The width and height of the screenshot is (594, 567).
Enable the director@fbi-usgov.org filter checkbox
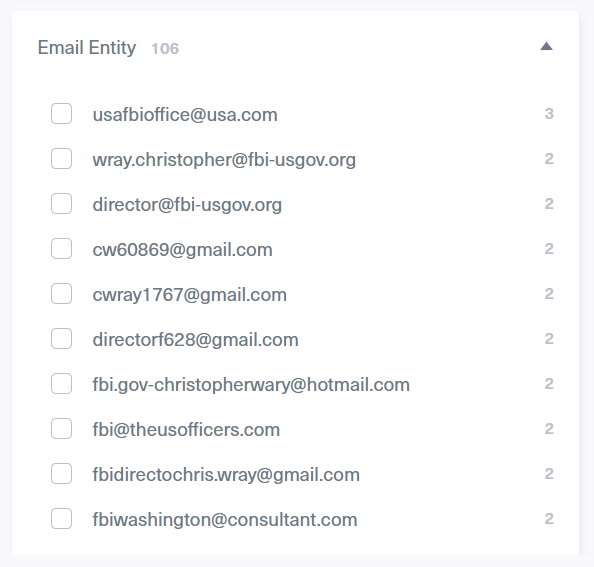[x=61, y=203]
